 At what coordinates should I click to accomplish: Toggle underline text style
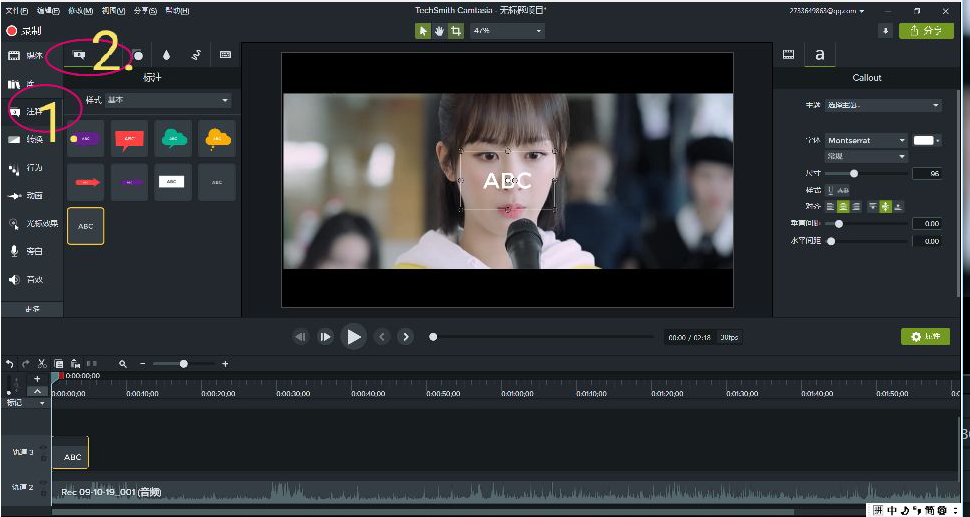coord(830,190)
